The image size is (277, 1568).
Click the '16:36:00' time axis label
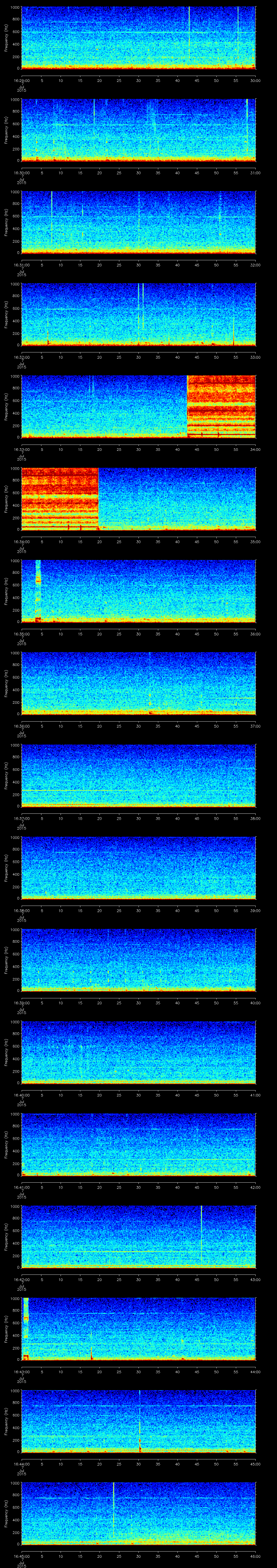click(21, 726)
